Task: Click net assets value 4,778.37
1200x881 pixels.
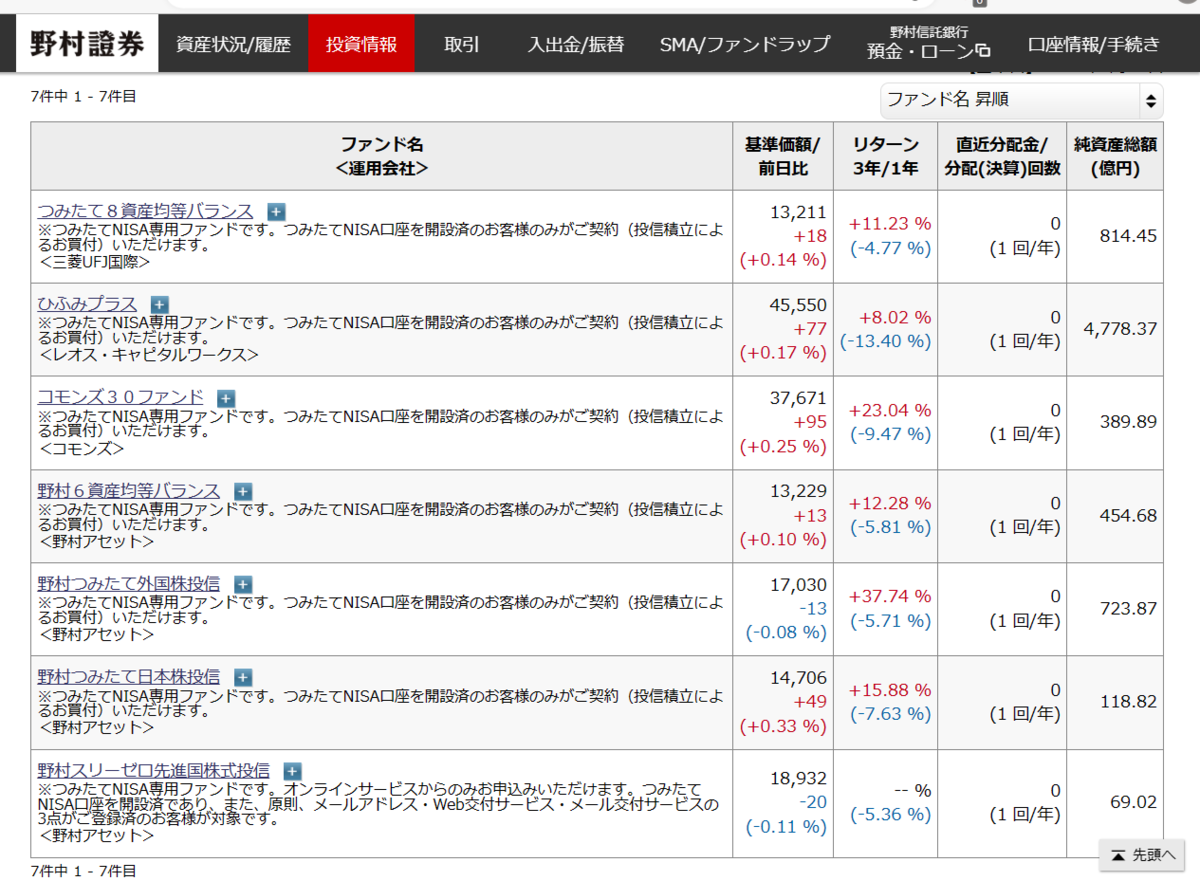Action: coord(1120,329)
